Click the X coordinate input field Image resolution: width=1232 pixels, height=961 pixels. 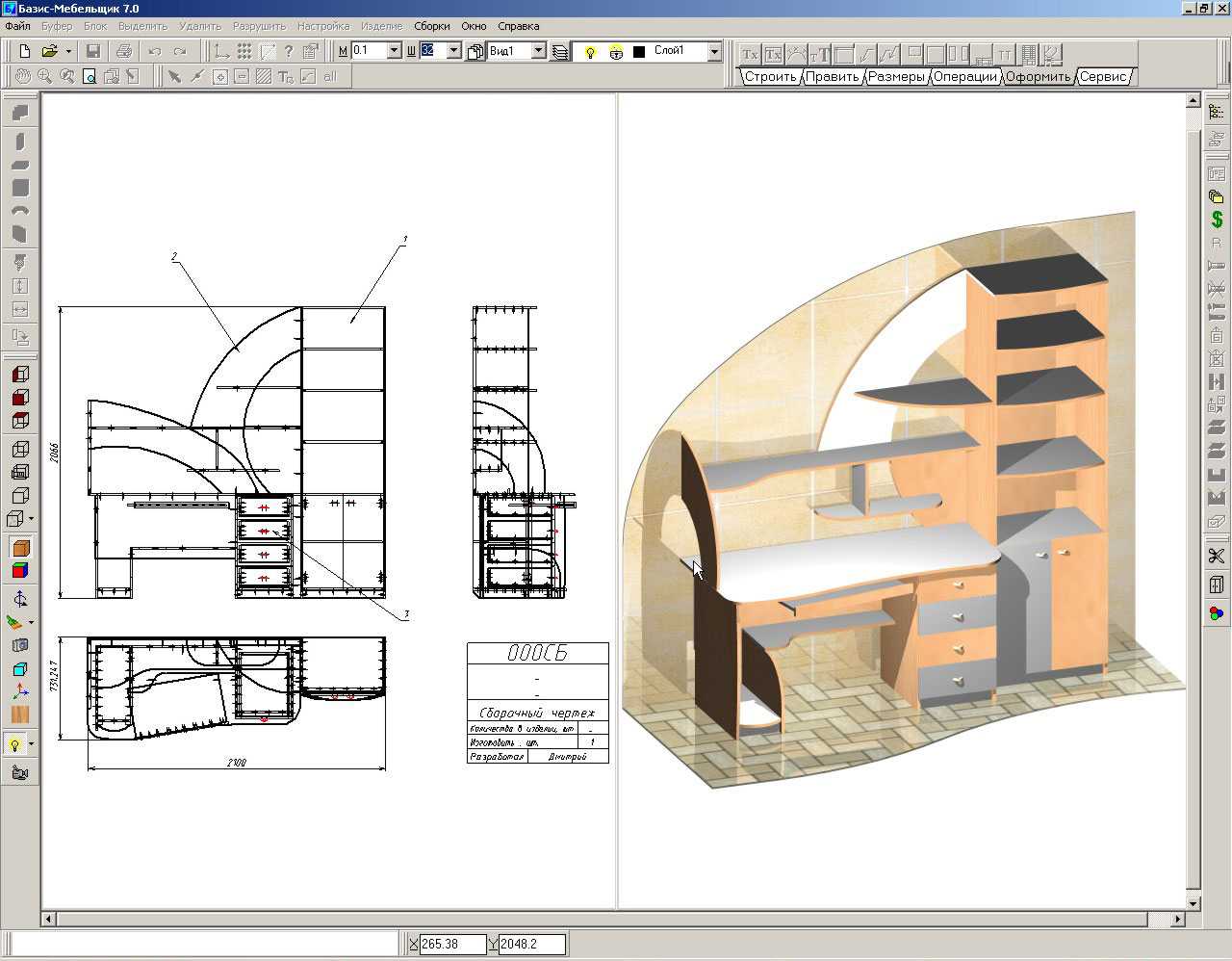(x=451, y=945)
